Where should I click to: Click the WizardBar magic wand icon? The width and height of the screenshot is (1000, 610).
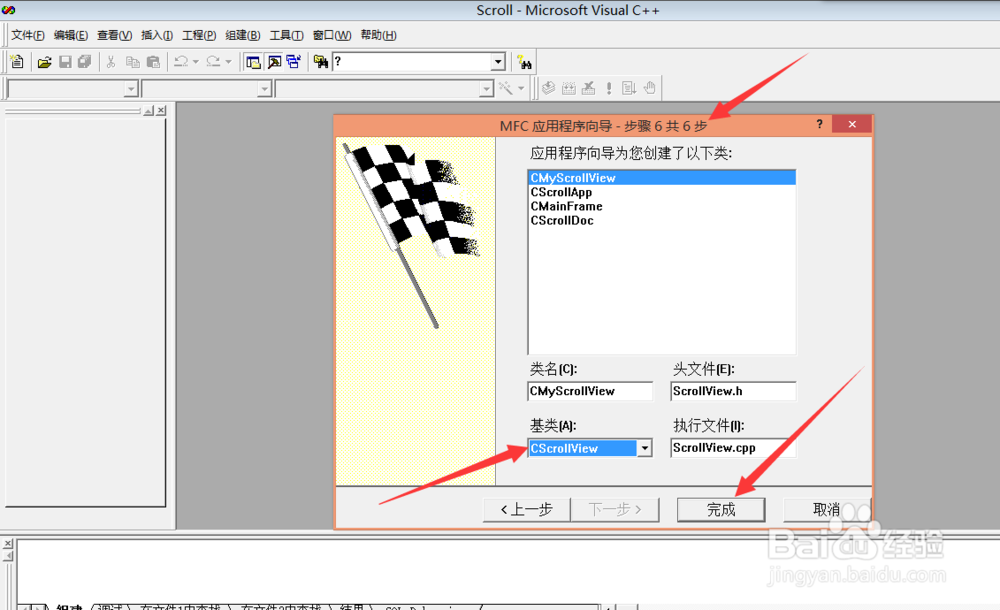[506, 88]
